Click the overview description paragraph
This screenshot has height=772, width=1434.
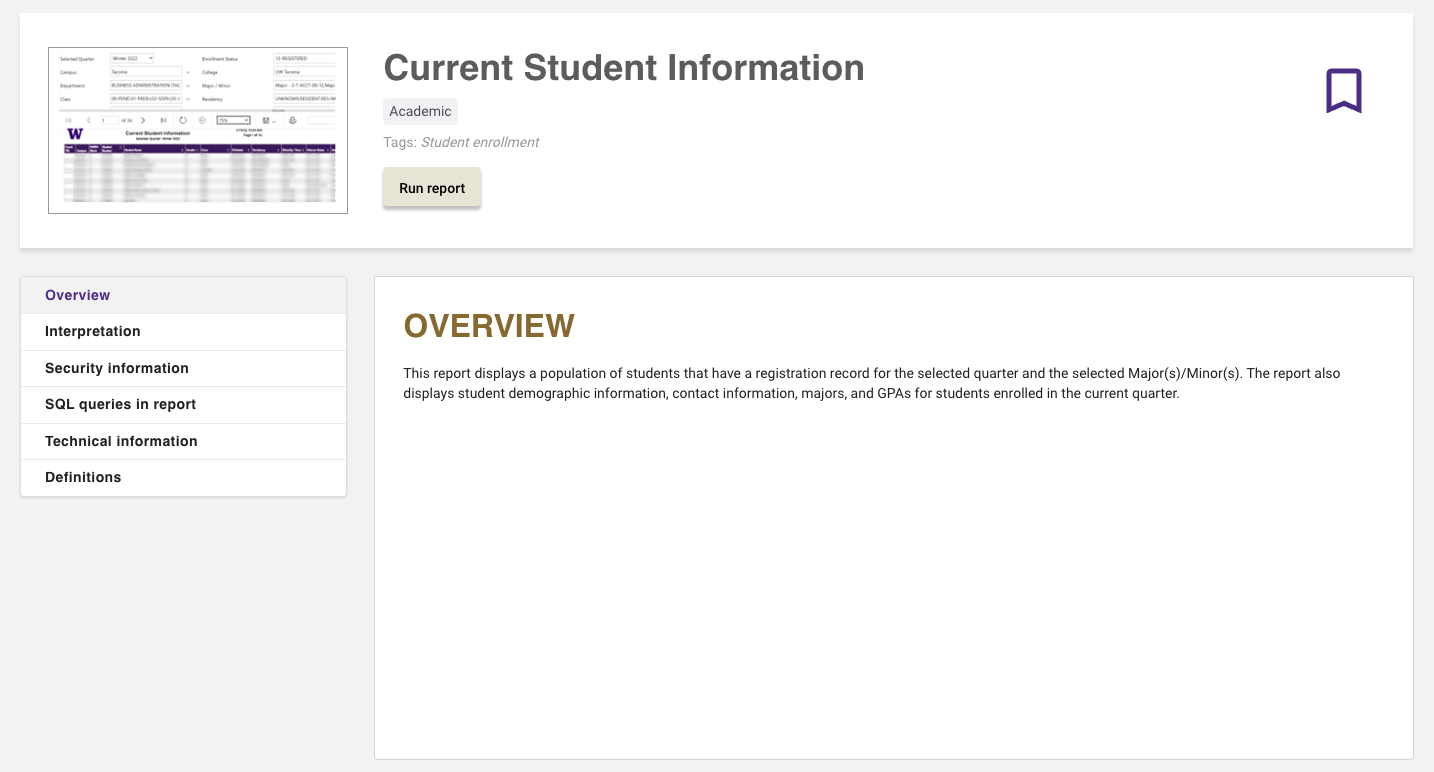(870, 383)
